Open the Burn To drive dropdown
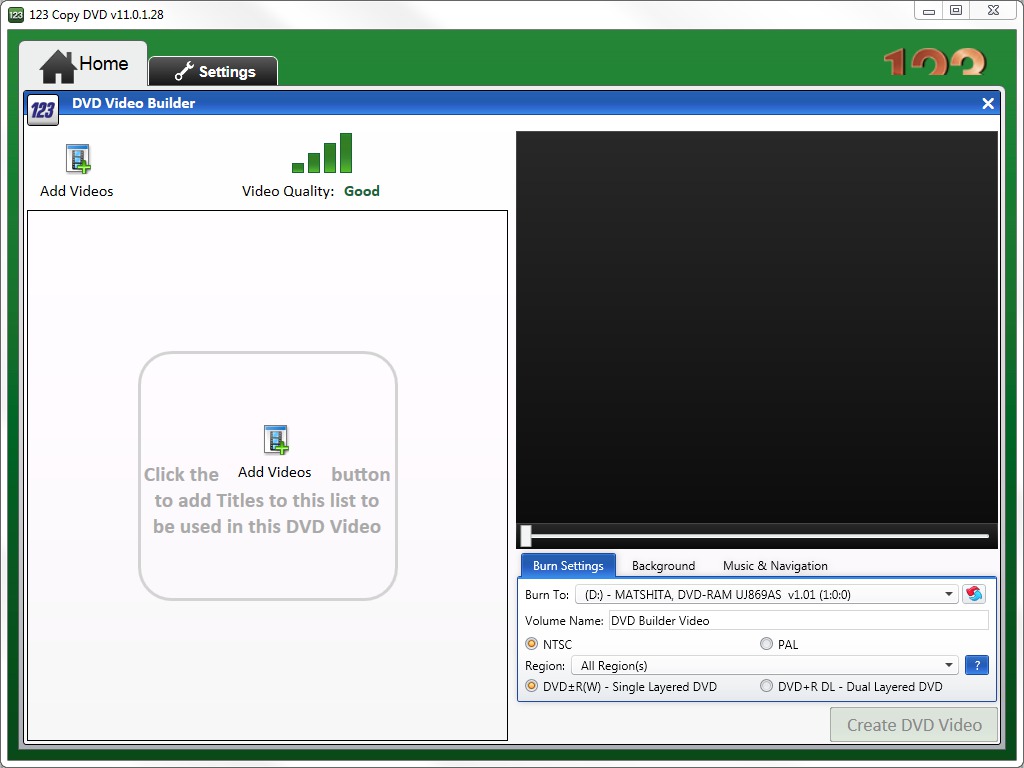1024x768 pixels. [x=766, y=594]
